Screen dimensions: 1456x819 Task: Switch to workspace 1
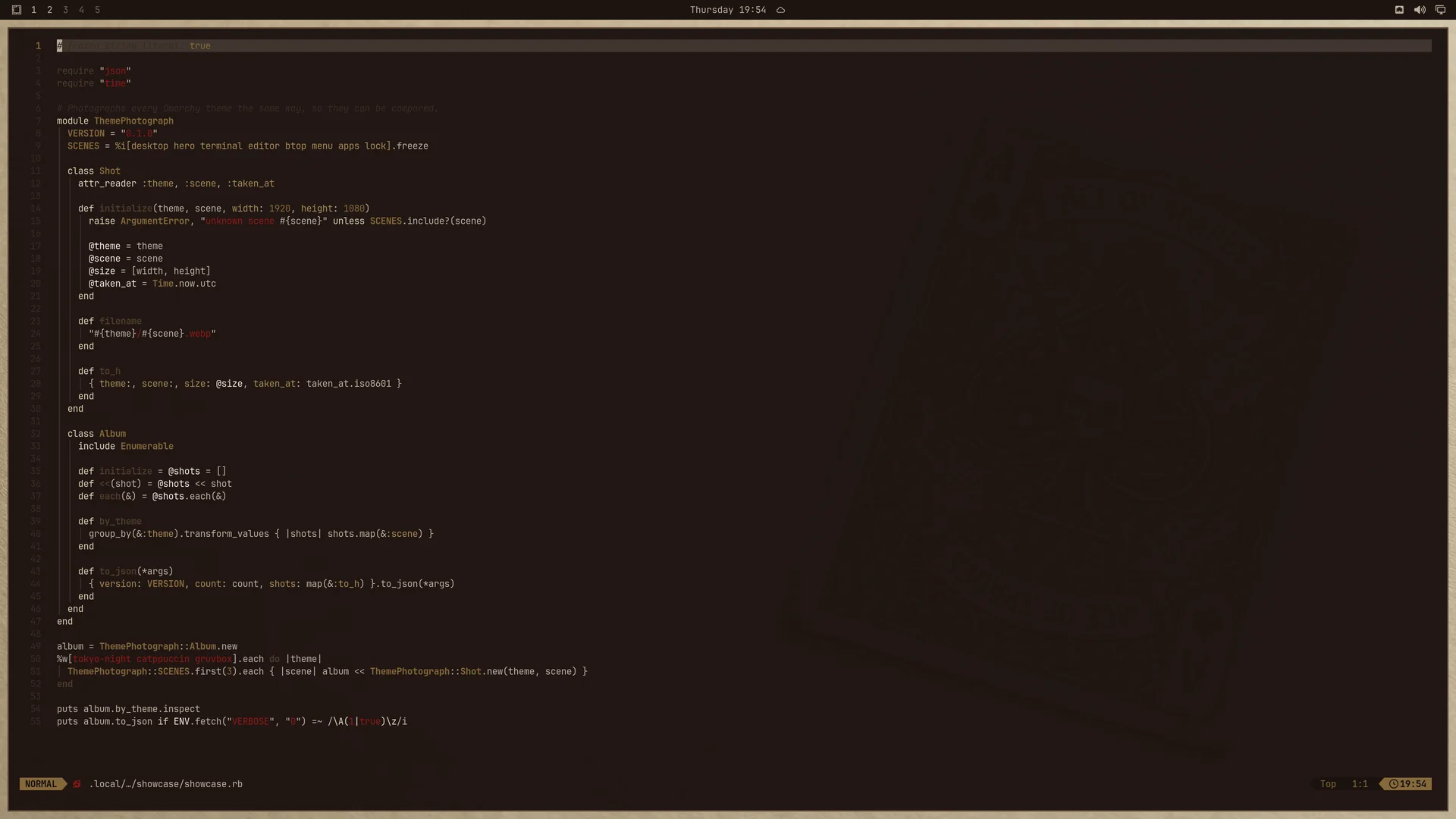click(33, 10)
